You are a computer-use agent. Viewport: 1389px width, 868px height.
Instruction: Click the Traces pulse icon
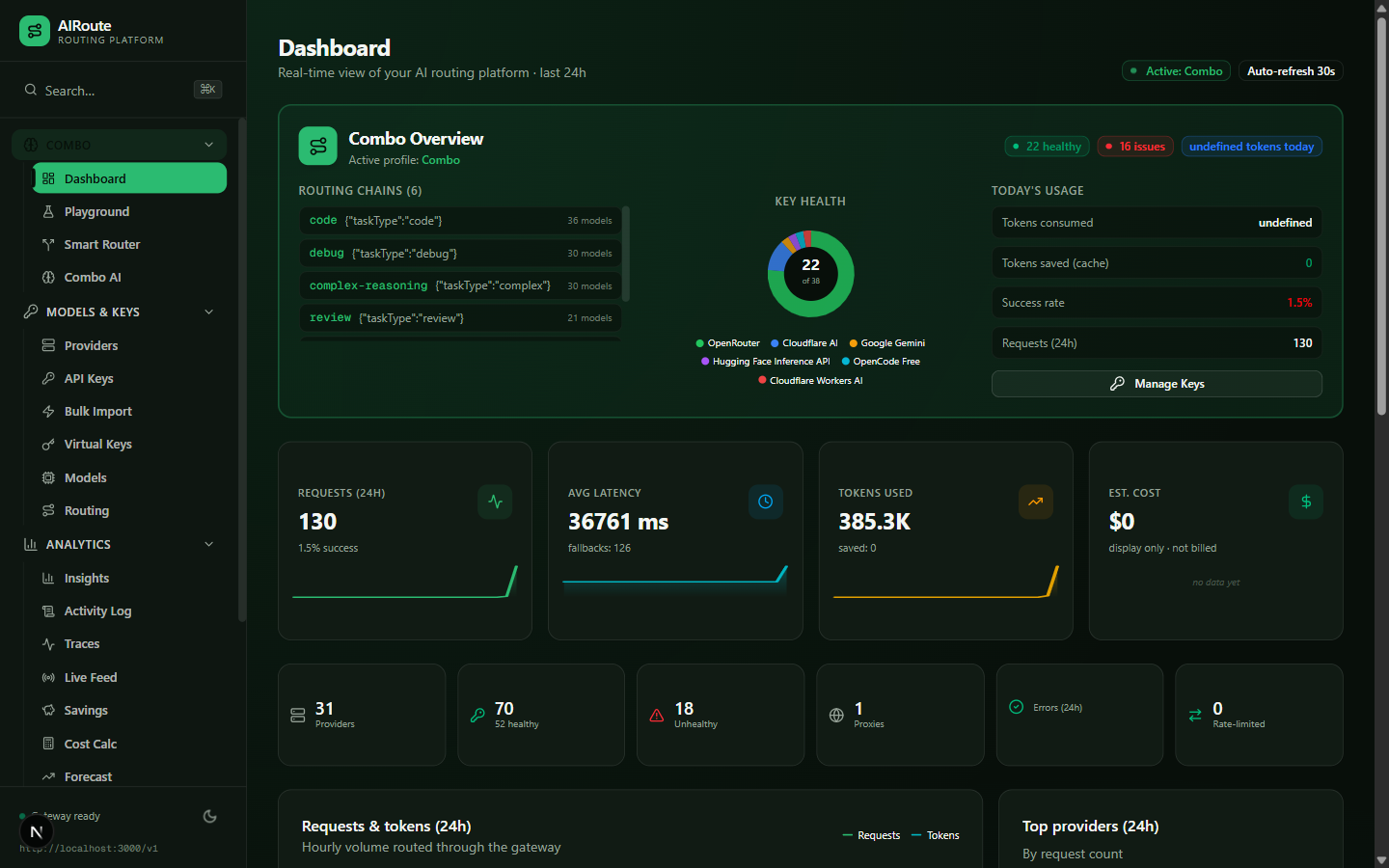48,643
